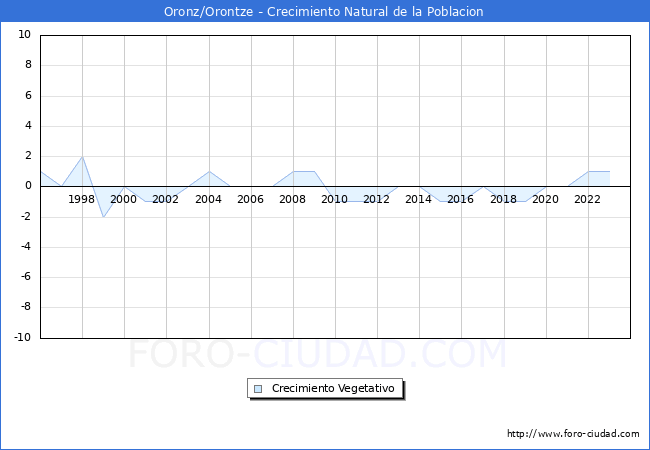Click the x-axis label 2006

pyautogui.click(x=250, y=199)
